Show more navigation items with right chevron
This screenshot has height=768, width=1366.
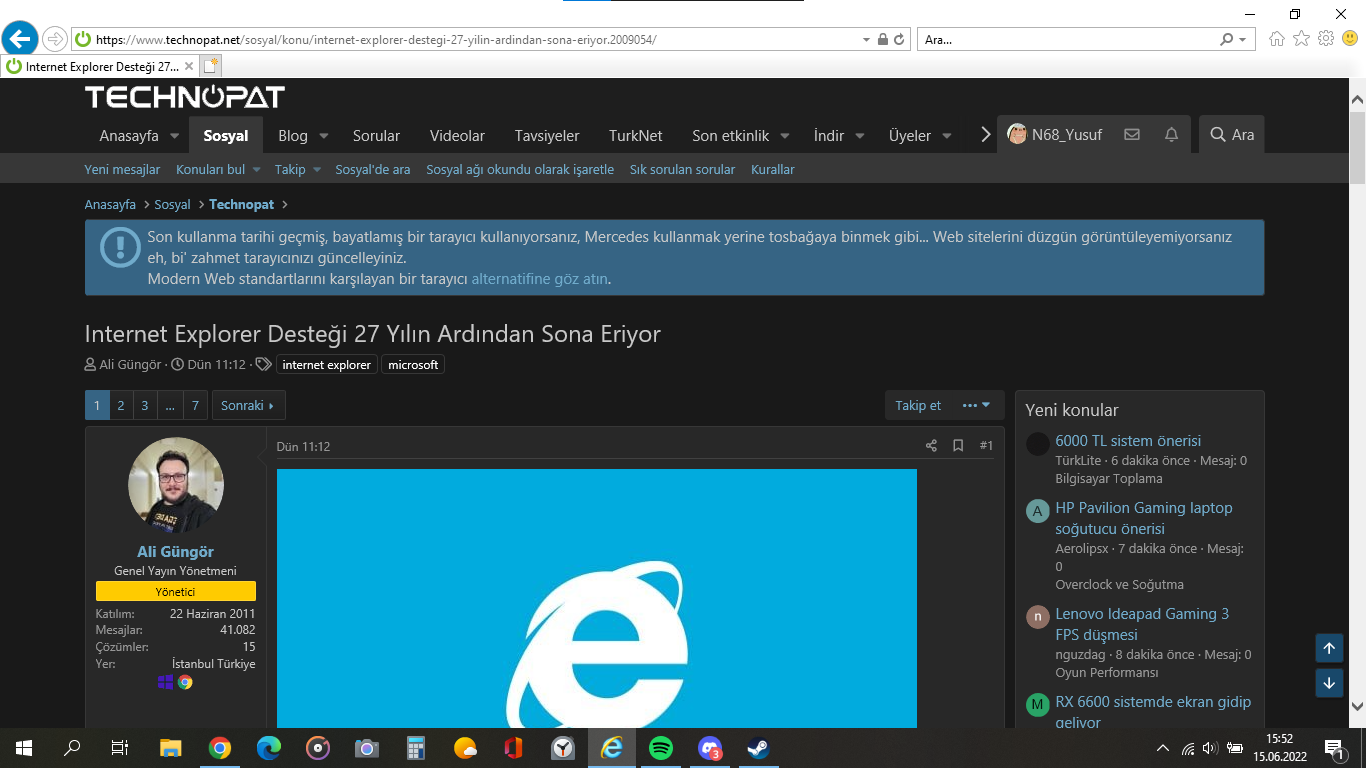[984, 134]
